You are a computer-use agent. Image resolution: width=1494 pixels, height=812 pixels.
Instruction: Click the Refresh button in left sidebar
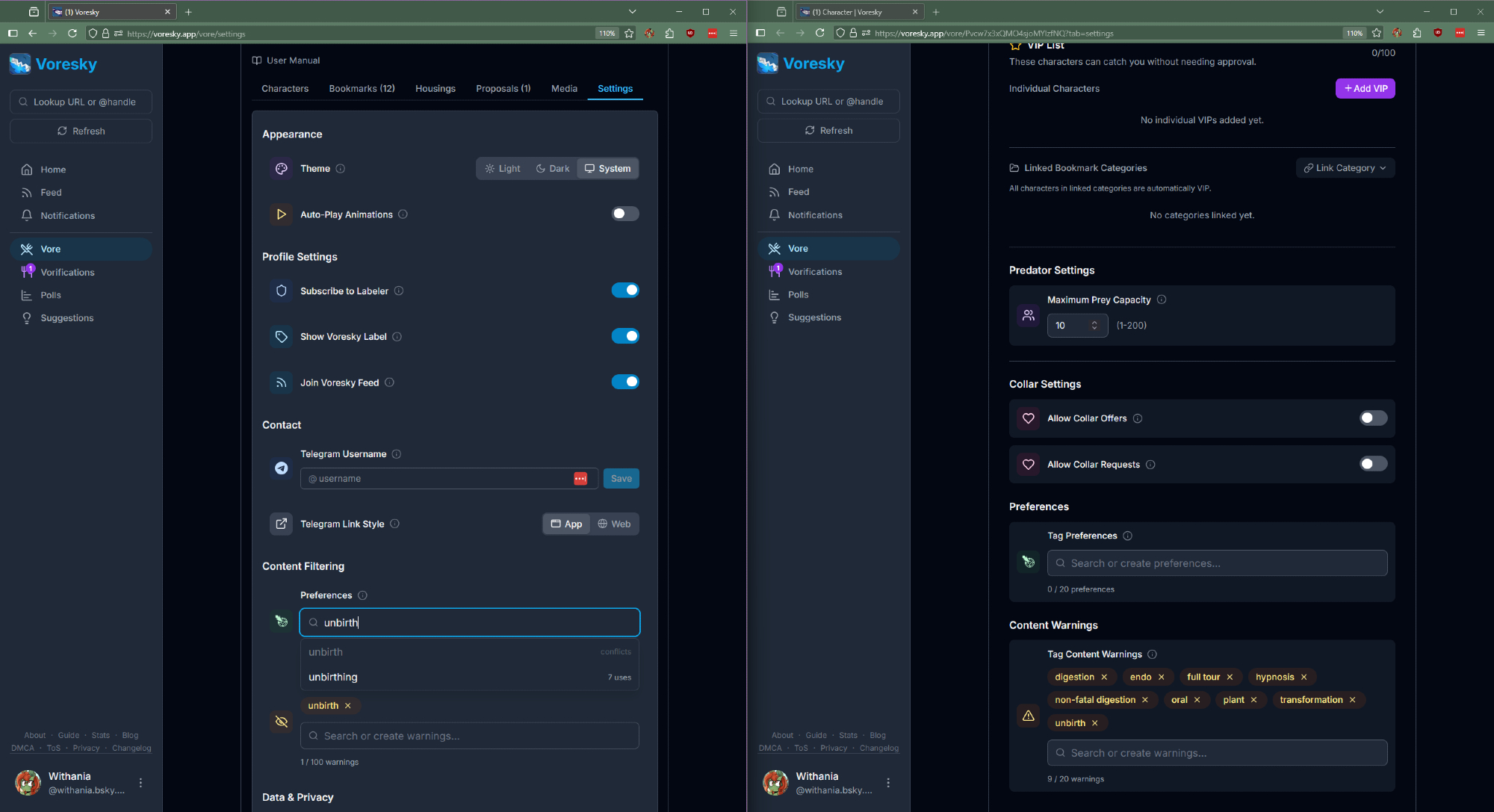tap(81, 131)
